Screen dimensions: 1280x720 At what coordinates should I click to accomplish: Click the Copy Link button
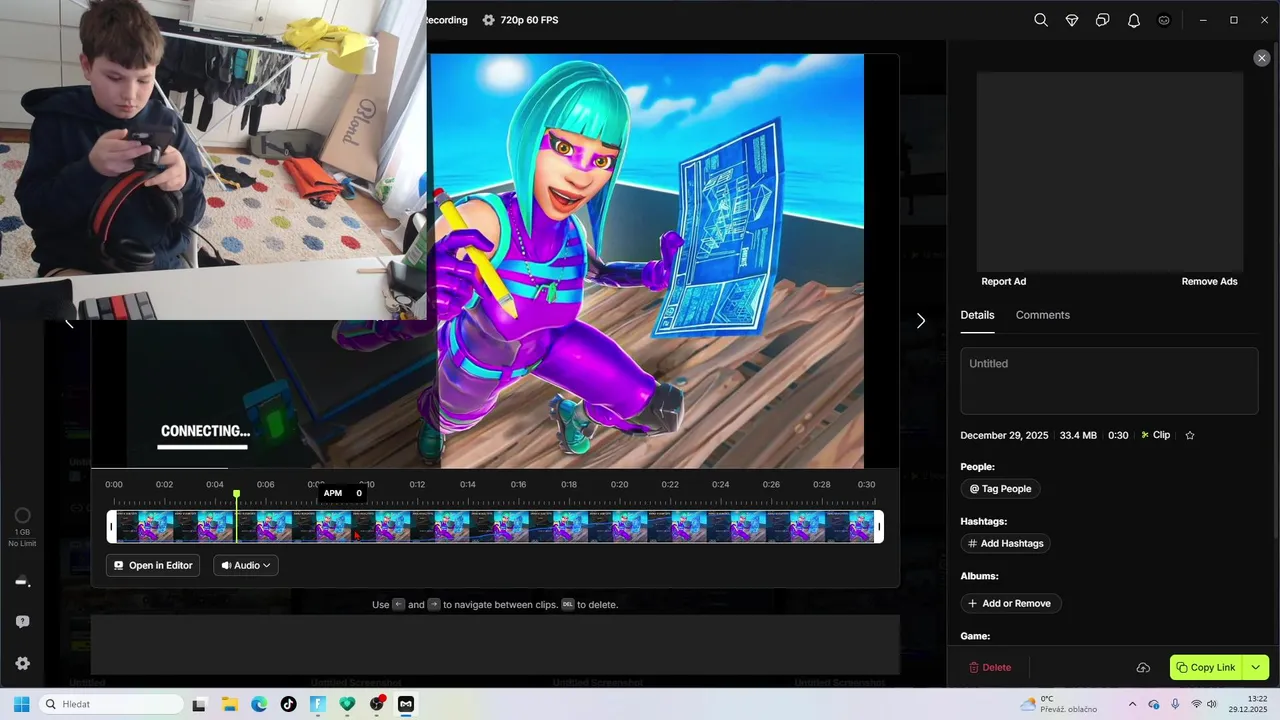click(1205, 667)
